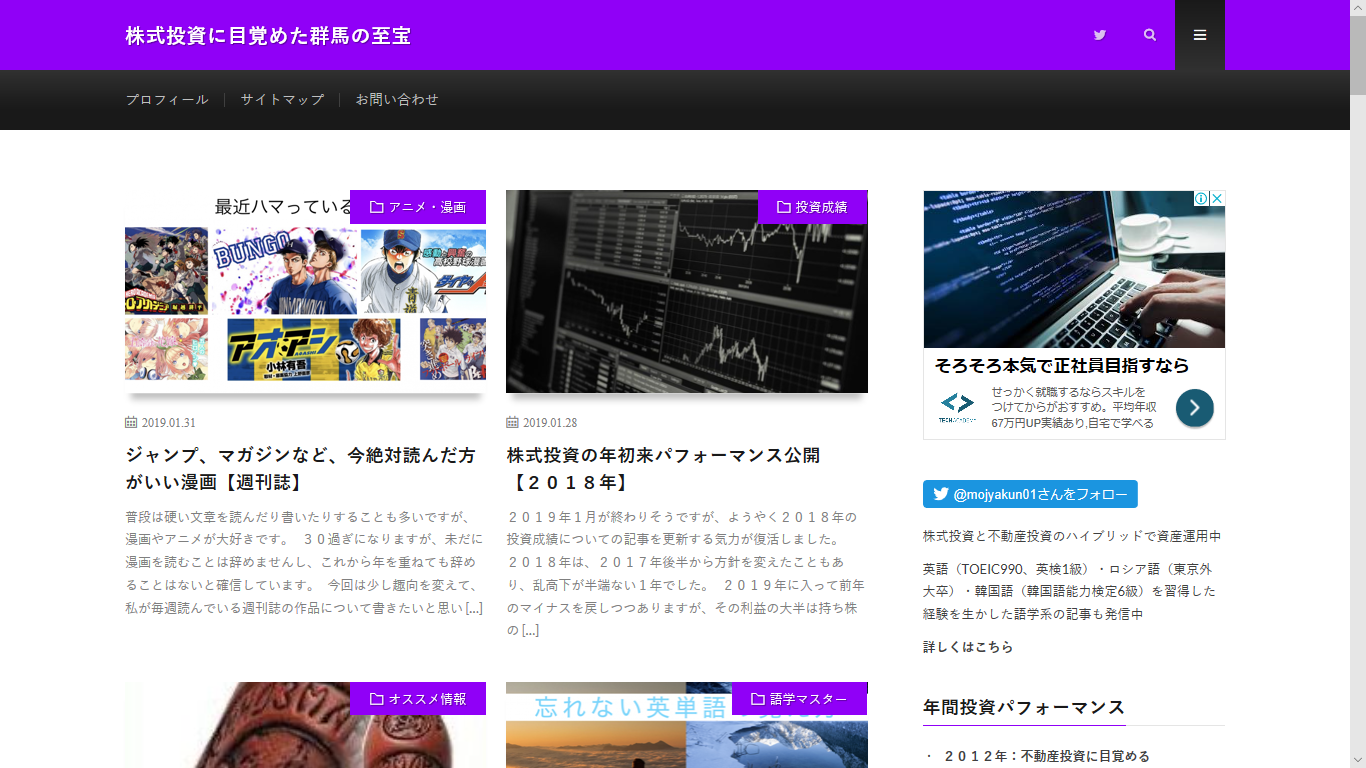This screenshot has height=768, width=1366.
Task: Select the 語学マスター category tag
Action: pyautogui.click(x=799, y=699)
